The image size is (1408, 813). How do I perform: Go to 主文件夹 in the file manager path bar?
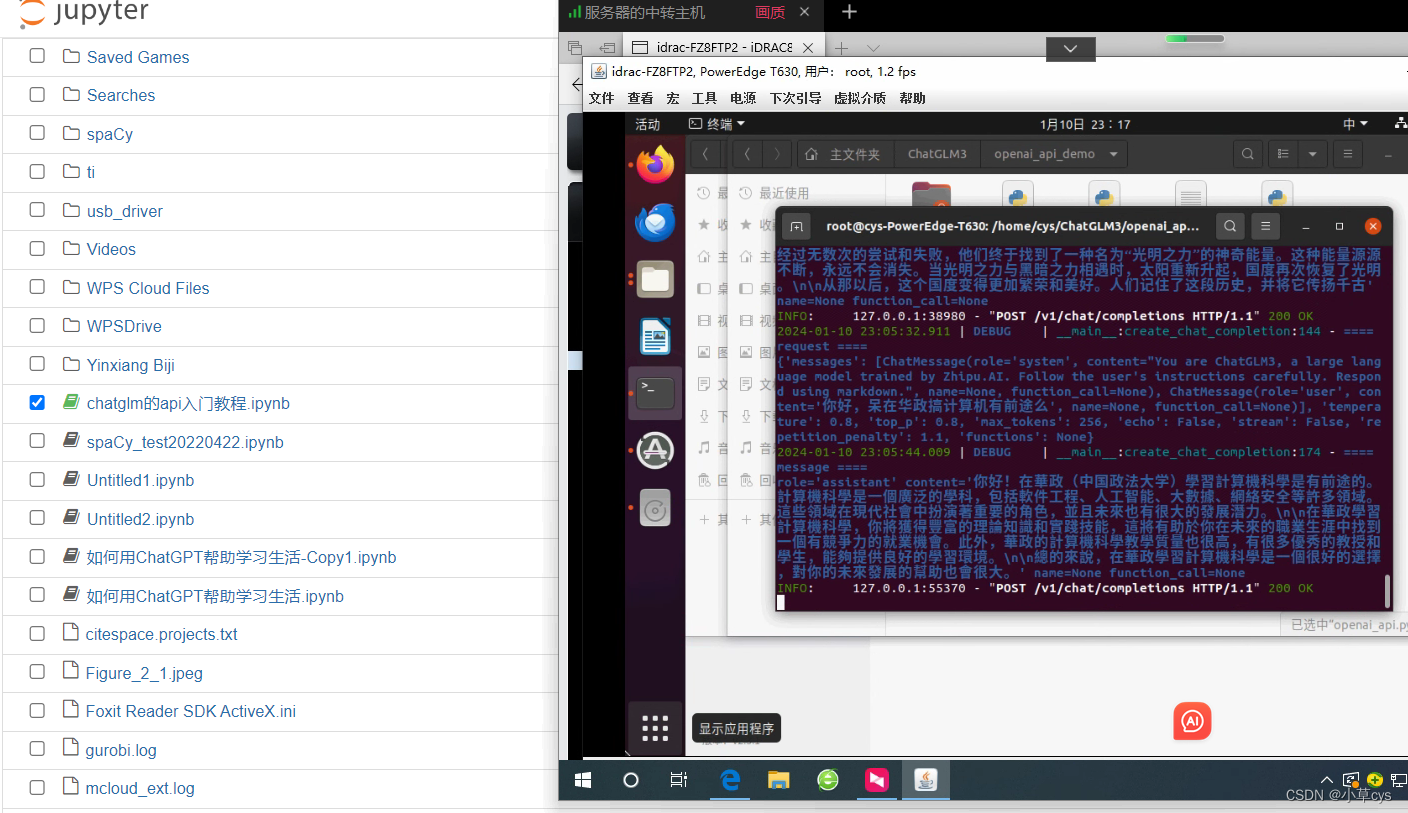coord(845,154)
